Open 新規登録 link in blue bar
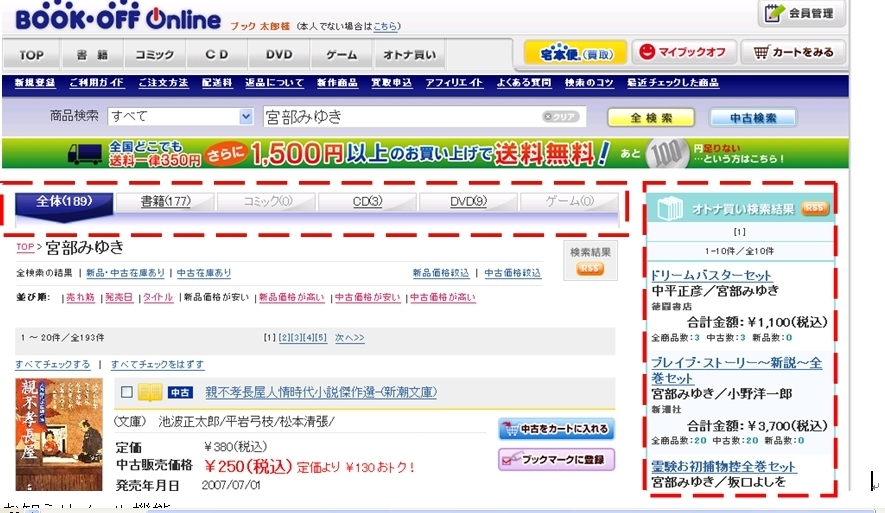Image resolution: width=885 pixels, height=513 pixels. click(x=35, y=82)
